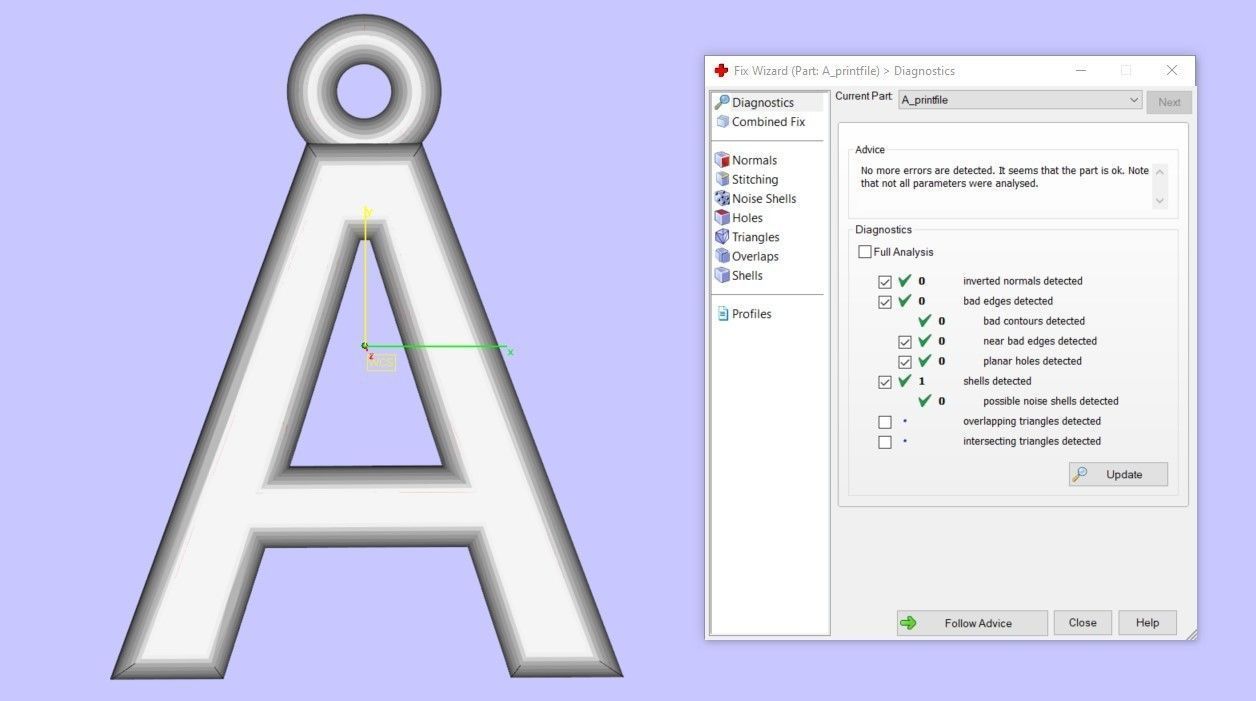1256x701 pixels.
Task: Open the Current Part dropdown
Action: point(1020,100)
